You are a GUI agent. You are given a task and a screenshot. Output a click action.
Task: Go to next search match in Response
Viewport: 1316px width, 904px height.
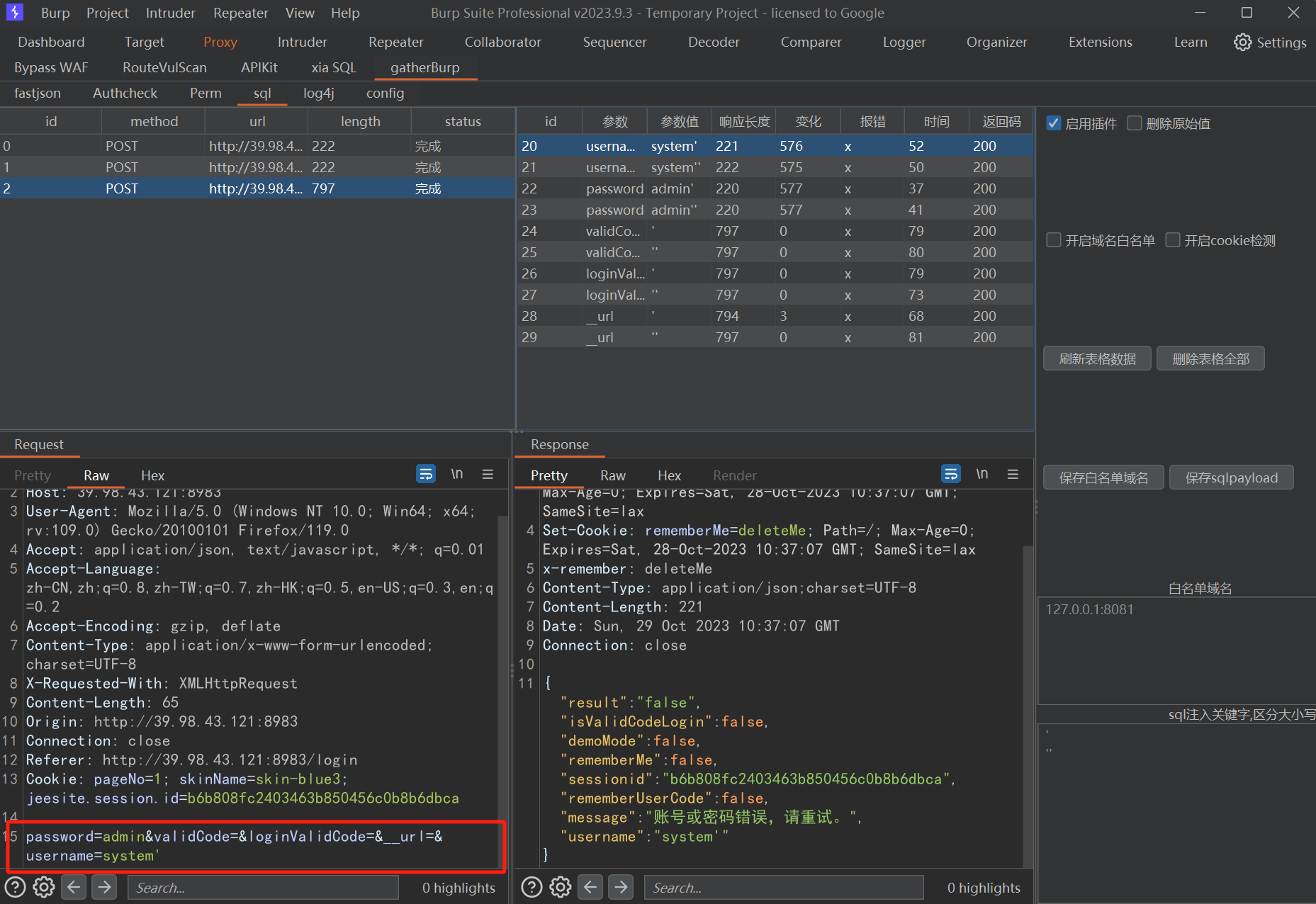pos(621,887)
